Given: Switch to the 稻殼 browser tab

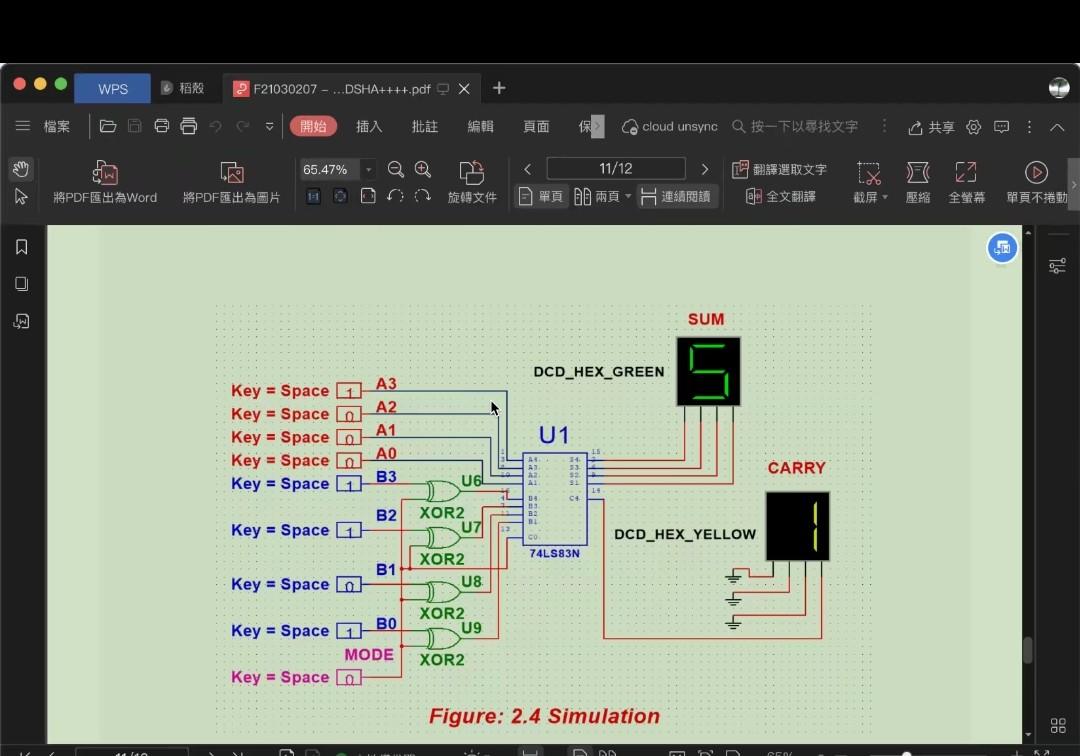Looking at the screenshot, I should (185, 88).
